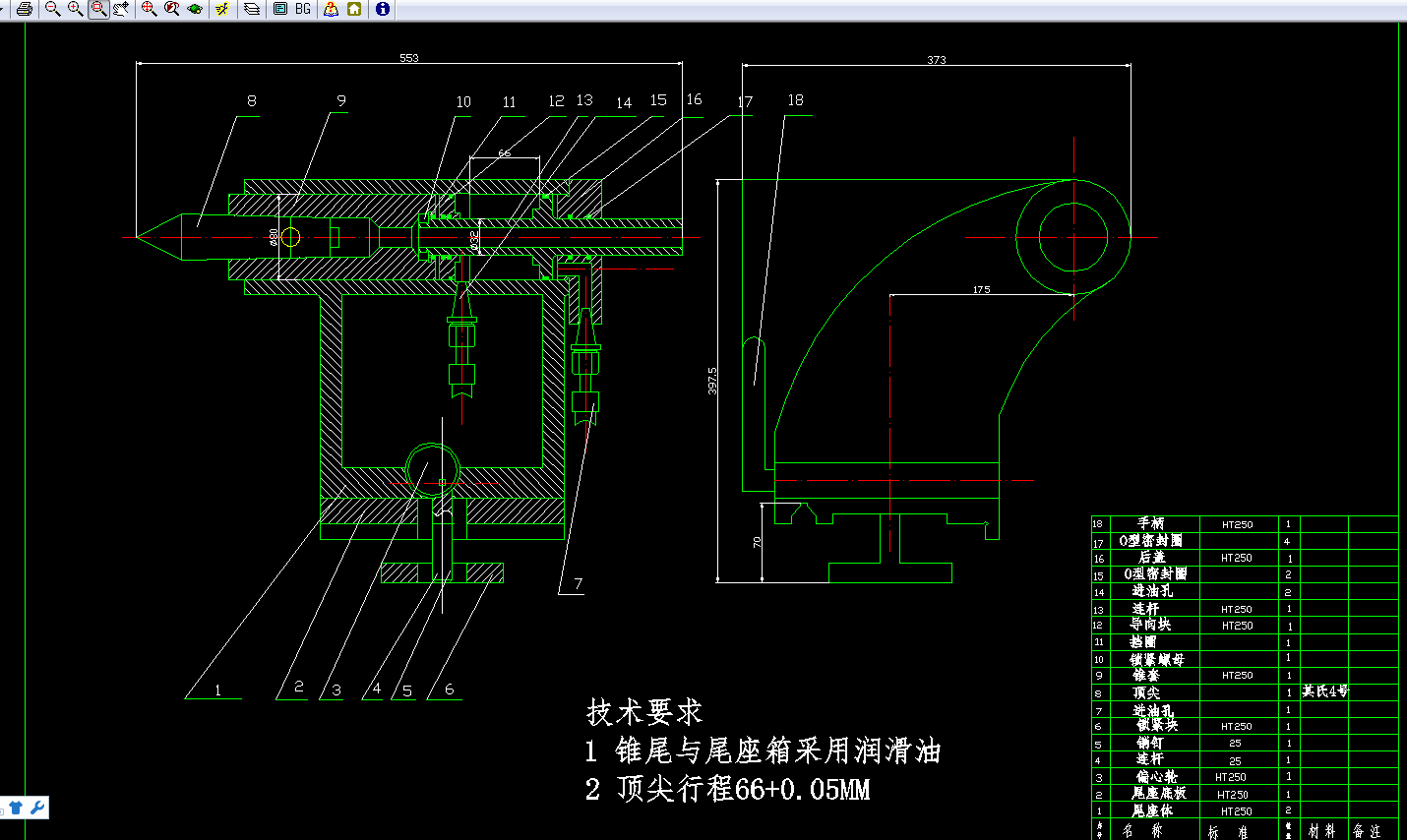The height and width of the screenshot is (840, 1407).
Task: Click the 397.5 vertical dimension
Action: (x=712, y=381)
